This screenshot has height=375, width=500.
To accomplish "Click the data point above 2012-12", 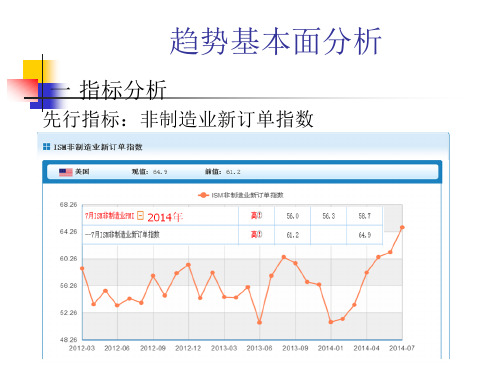I will coord(188,265).
